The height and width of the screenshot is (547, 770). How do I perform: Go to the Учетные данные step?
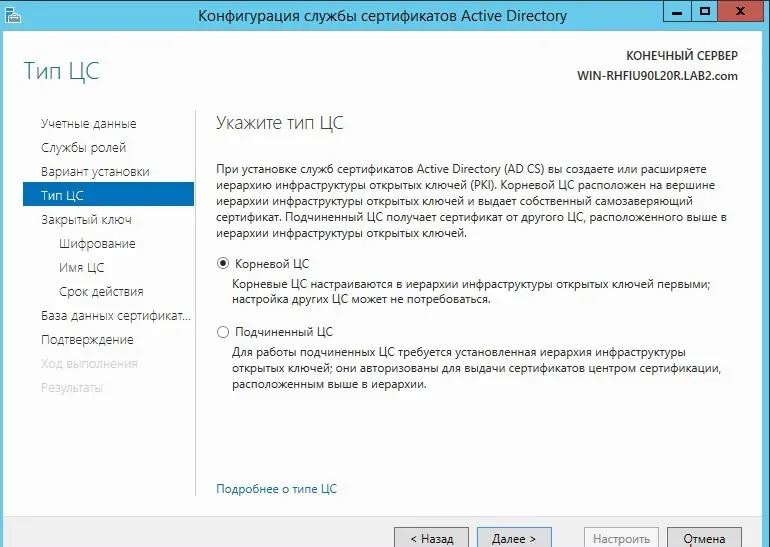pyautogui.click(x=88, y=124)
